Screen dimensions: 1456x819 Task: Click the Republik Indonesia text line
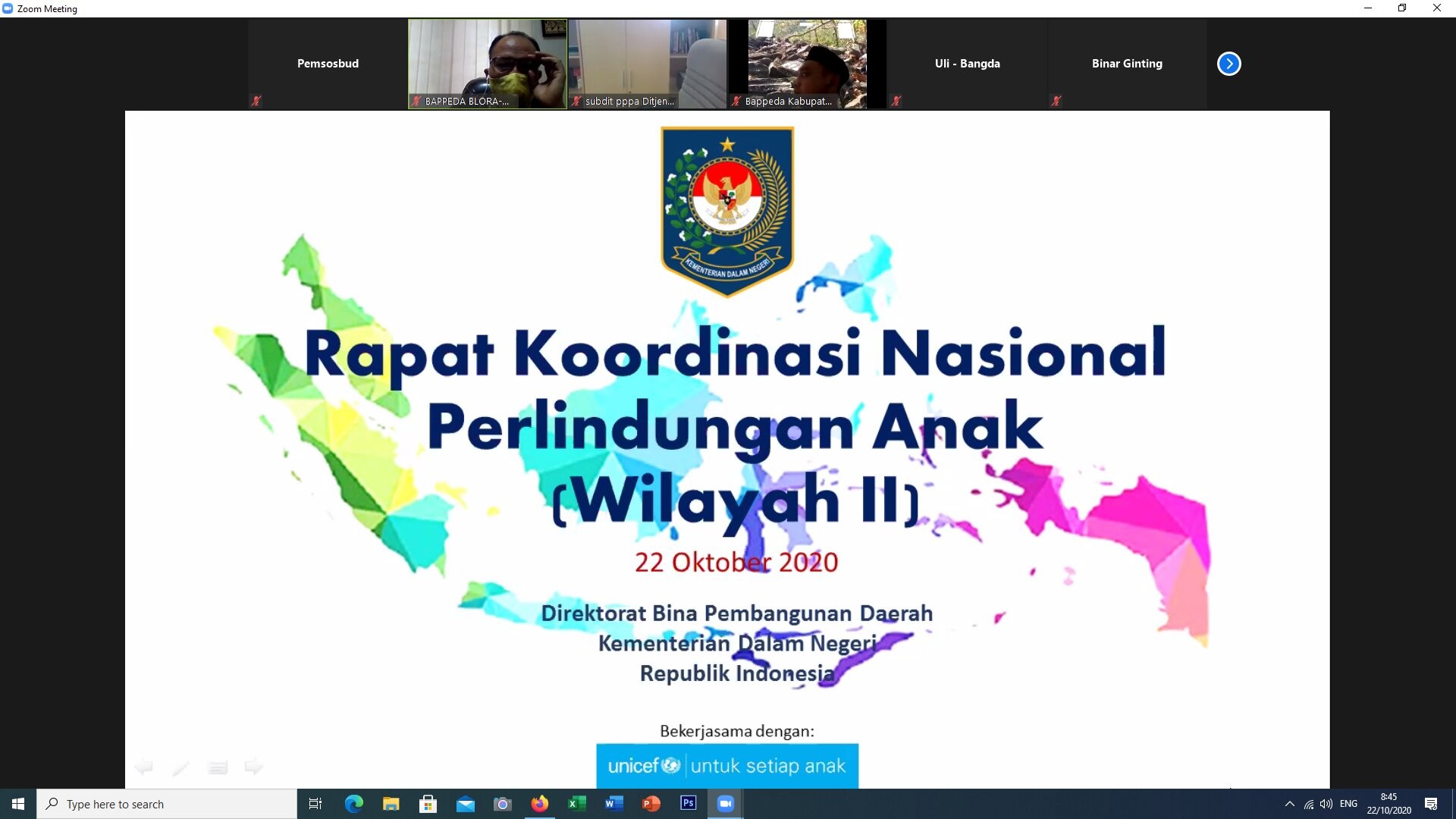(x=737, y=673)
